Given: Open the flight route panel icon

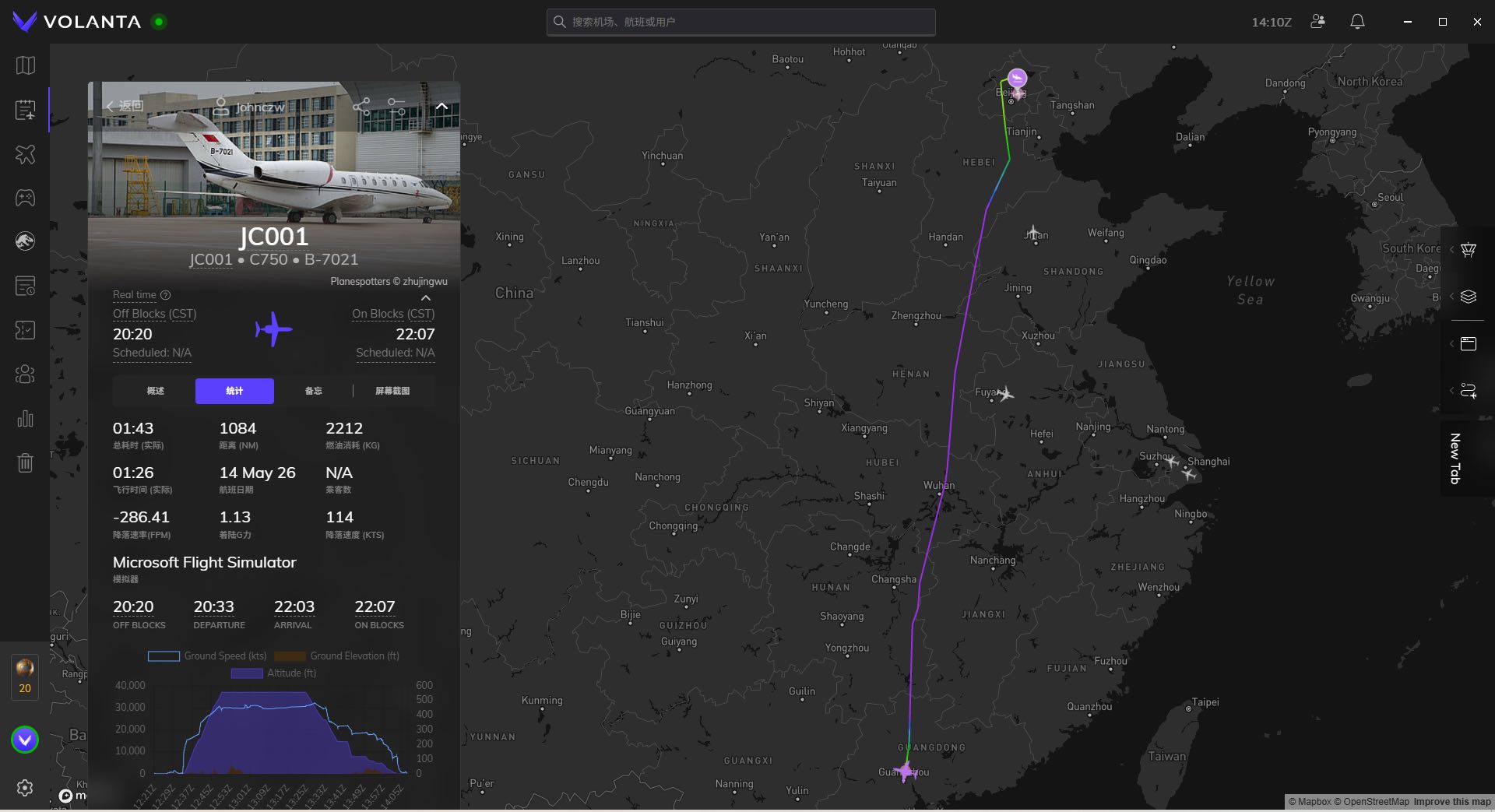Looking at the screenshot, I should (1468, 390).
